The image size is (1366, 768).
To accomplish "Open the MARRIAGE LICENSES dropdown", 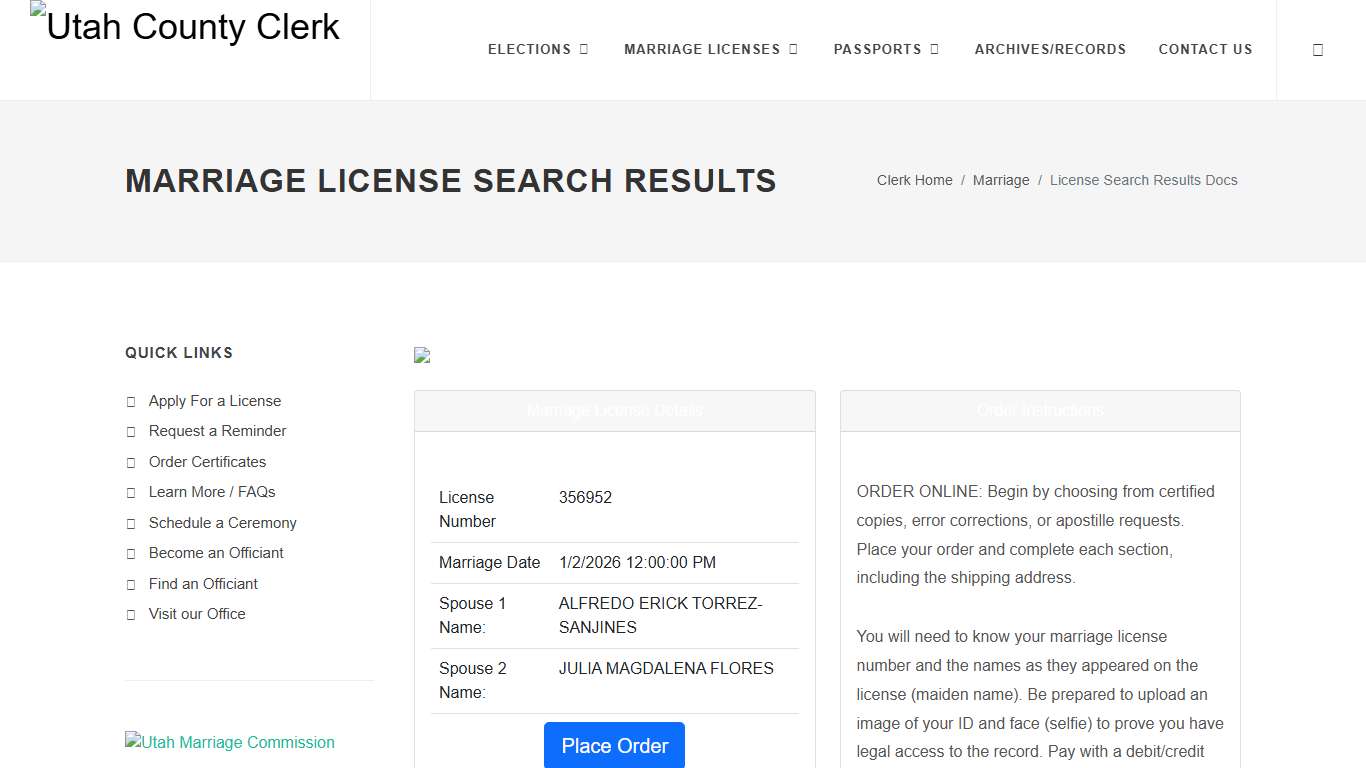I will pos(710,49).
